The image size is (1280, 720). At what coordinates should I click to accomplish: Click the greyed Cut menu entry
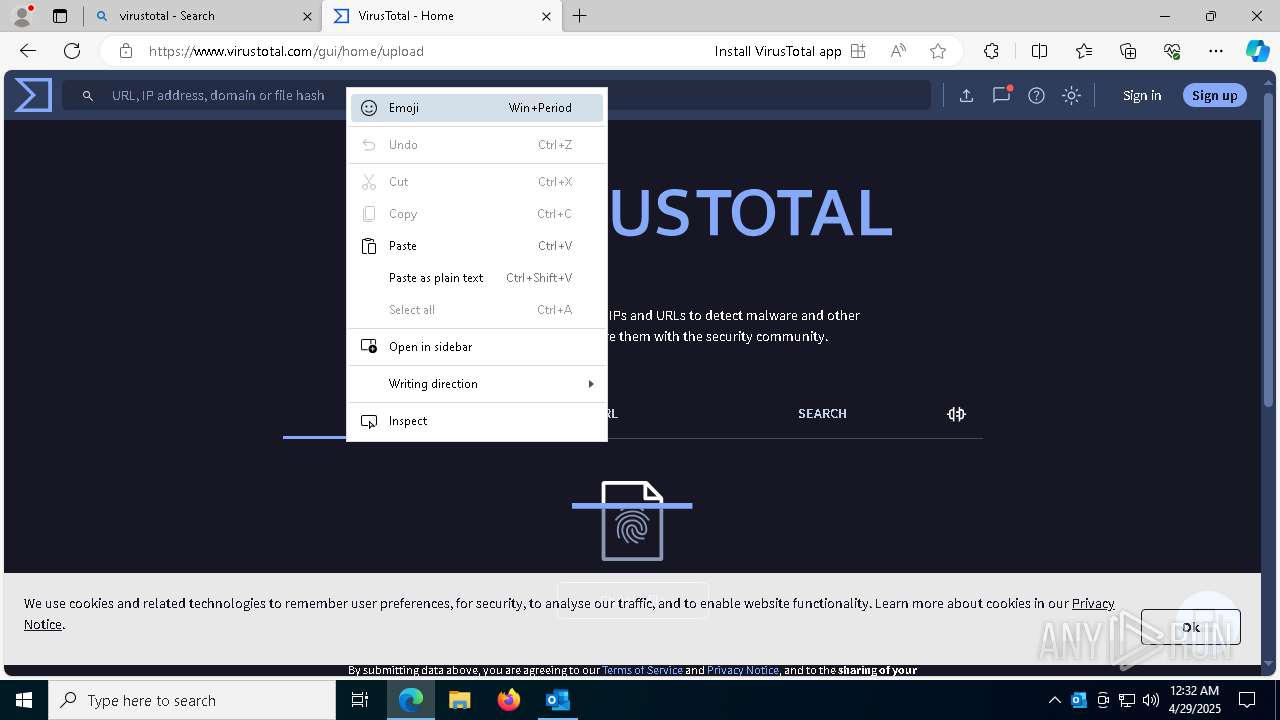pyautogui.click(x=477, y=182)
